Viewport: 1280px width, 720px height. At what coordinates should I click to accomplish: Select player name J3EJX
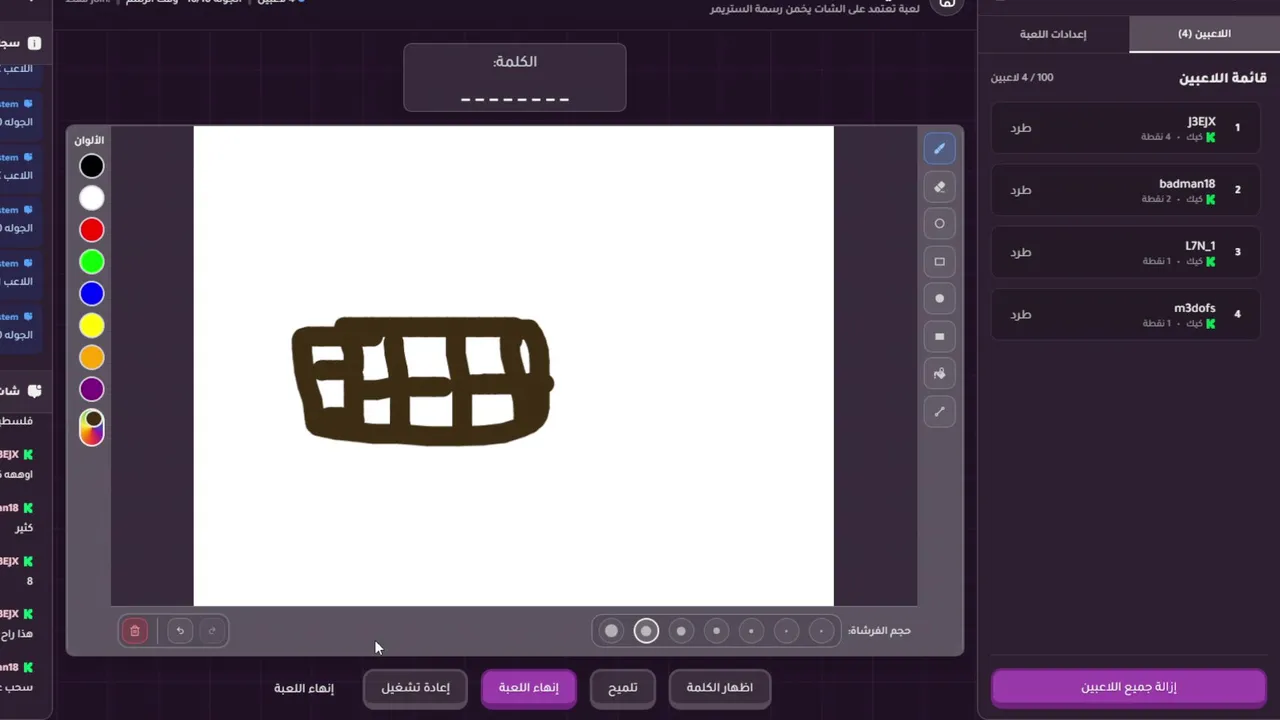tap(1201, 121)
